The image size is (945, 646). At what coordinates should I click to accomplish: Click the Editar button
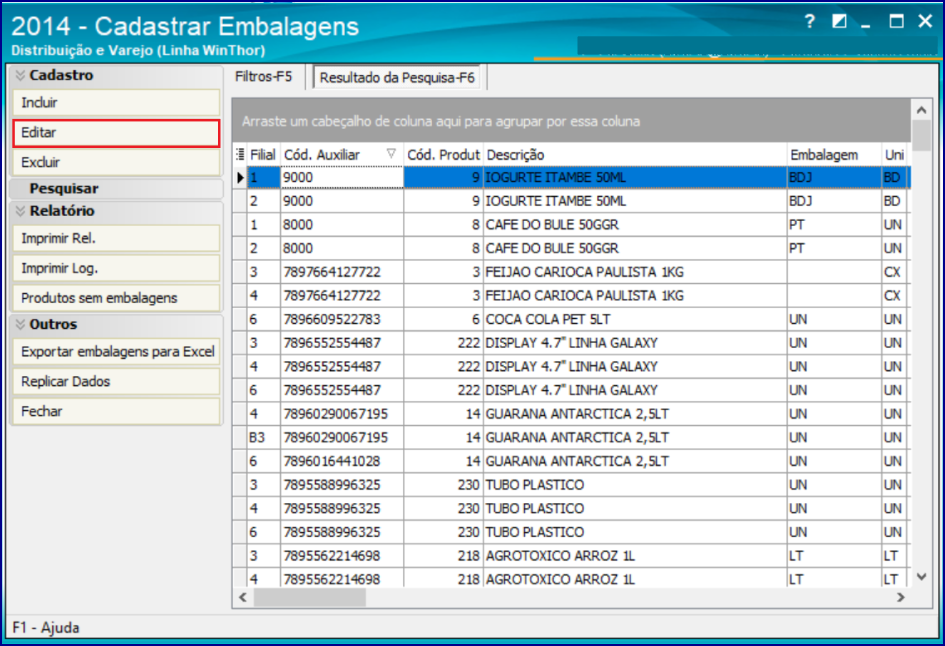(116, 133)
